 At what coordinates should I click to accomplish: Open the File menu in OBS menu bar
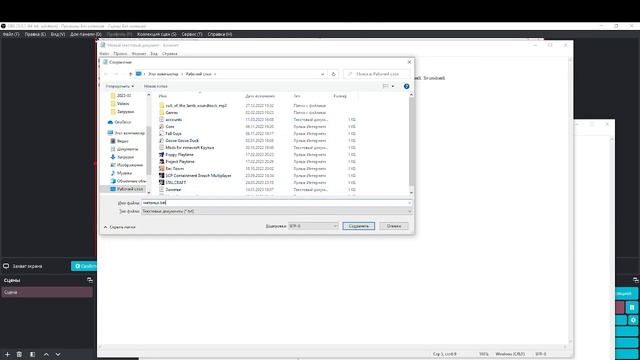pyautogui.click(x=11, y=34)
